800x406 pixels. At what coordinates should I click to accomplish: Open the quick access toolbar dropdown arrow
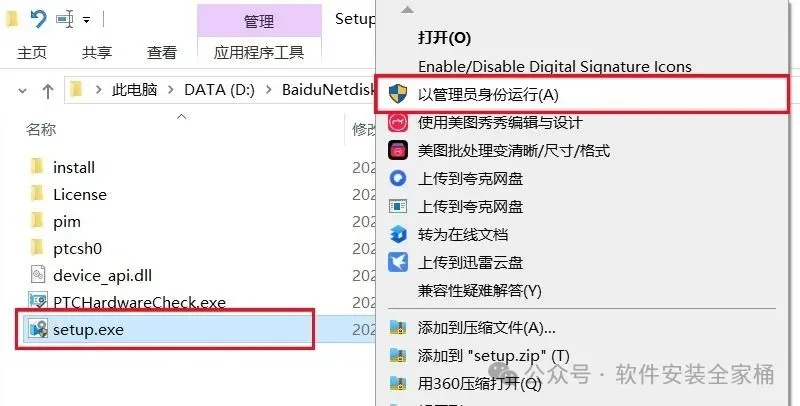coord(87,20)
